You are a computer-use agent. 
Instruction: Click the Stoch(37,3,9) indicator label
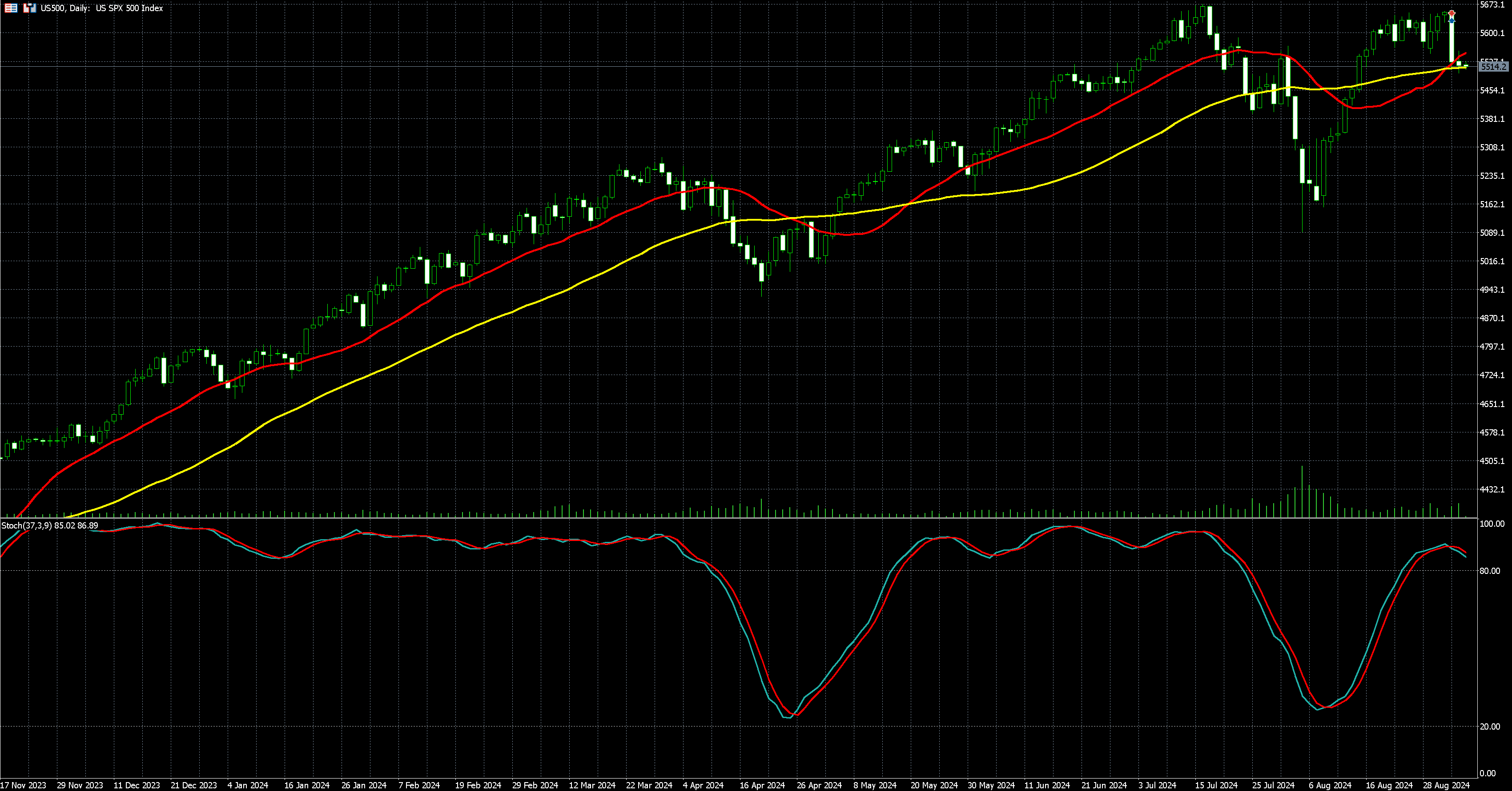tap(26, 525)
